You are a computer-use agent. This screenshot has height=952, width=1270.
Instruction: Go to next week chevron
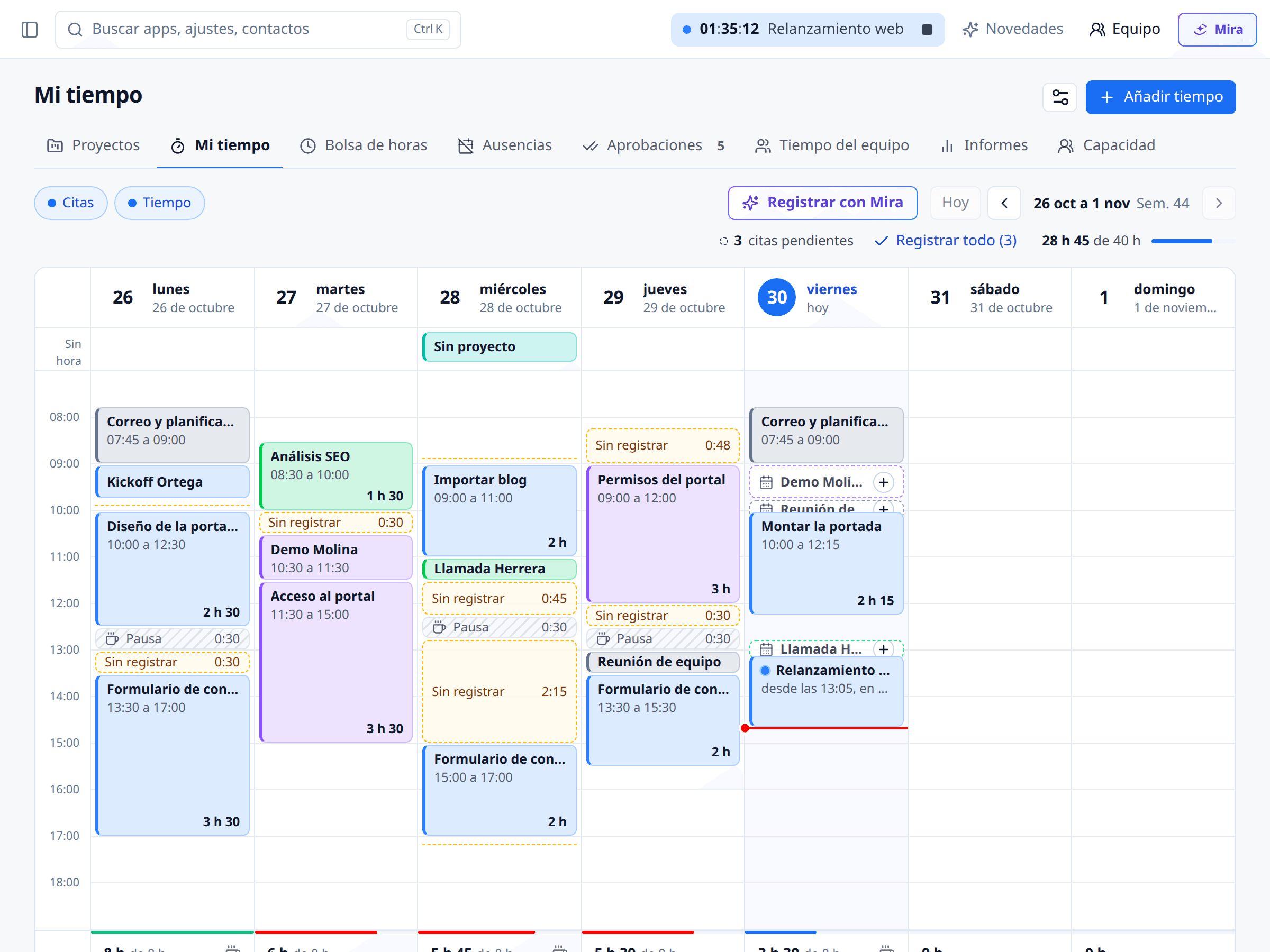(x=1219, y=203)
